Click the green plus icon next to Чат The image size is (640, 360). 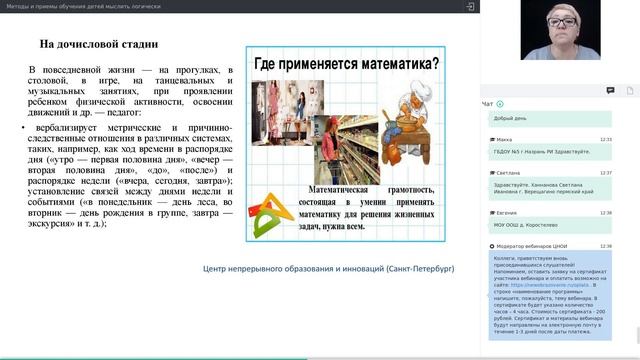(x=500, y=104)
